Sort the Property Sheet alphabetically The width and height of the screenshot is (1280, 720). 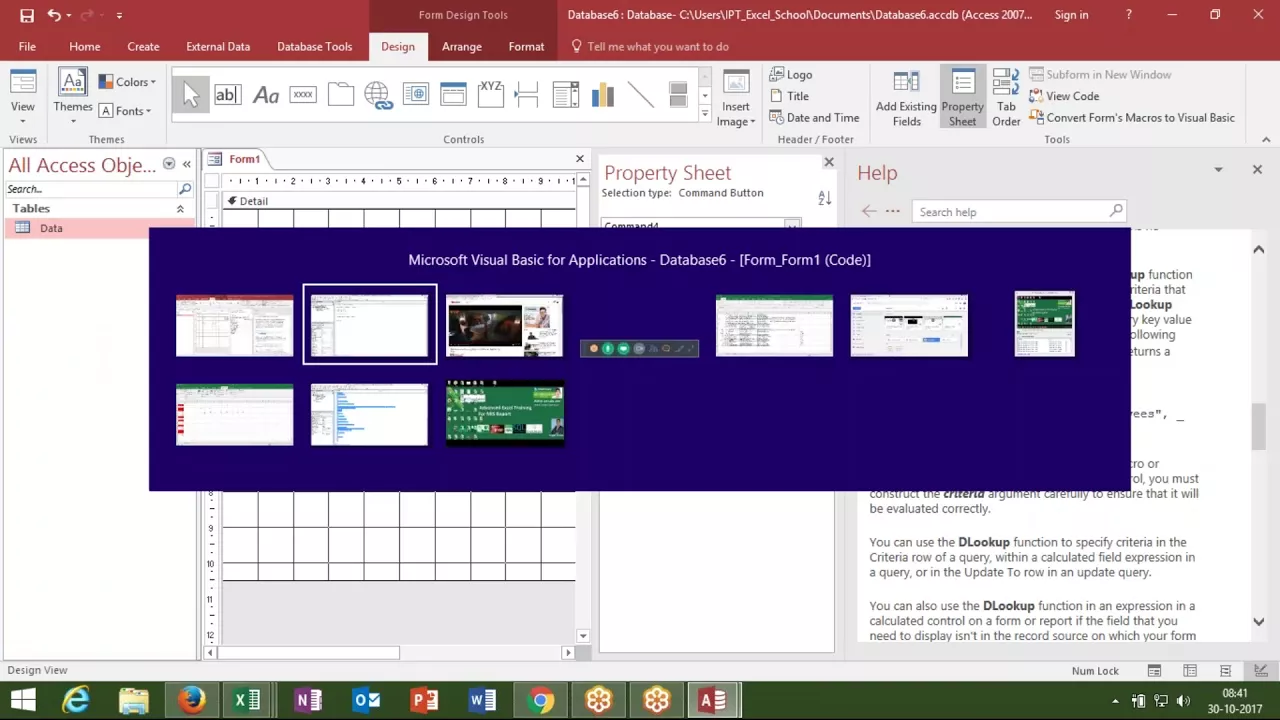point(825,198)
